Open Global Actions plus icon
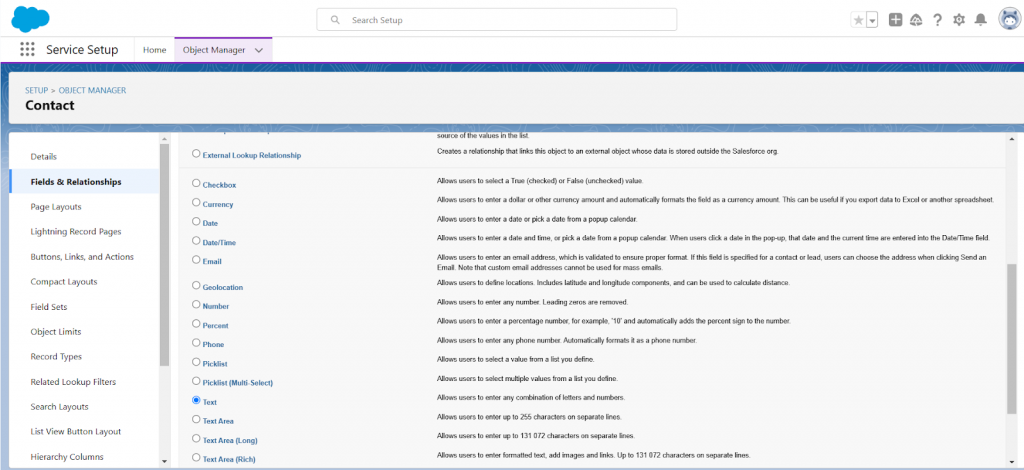 tap(895, 20)
